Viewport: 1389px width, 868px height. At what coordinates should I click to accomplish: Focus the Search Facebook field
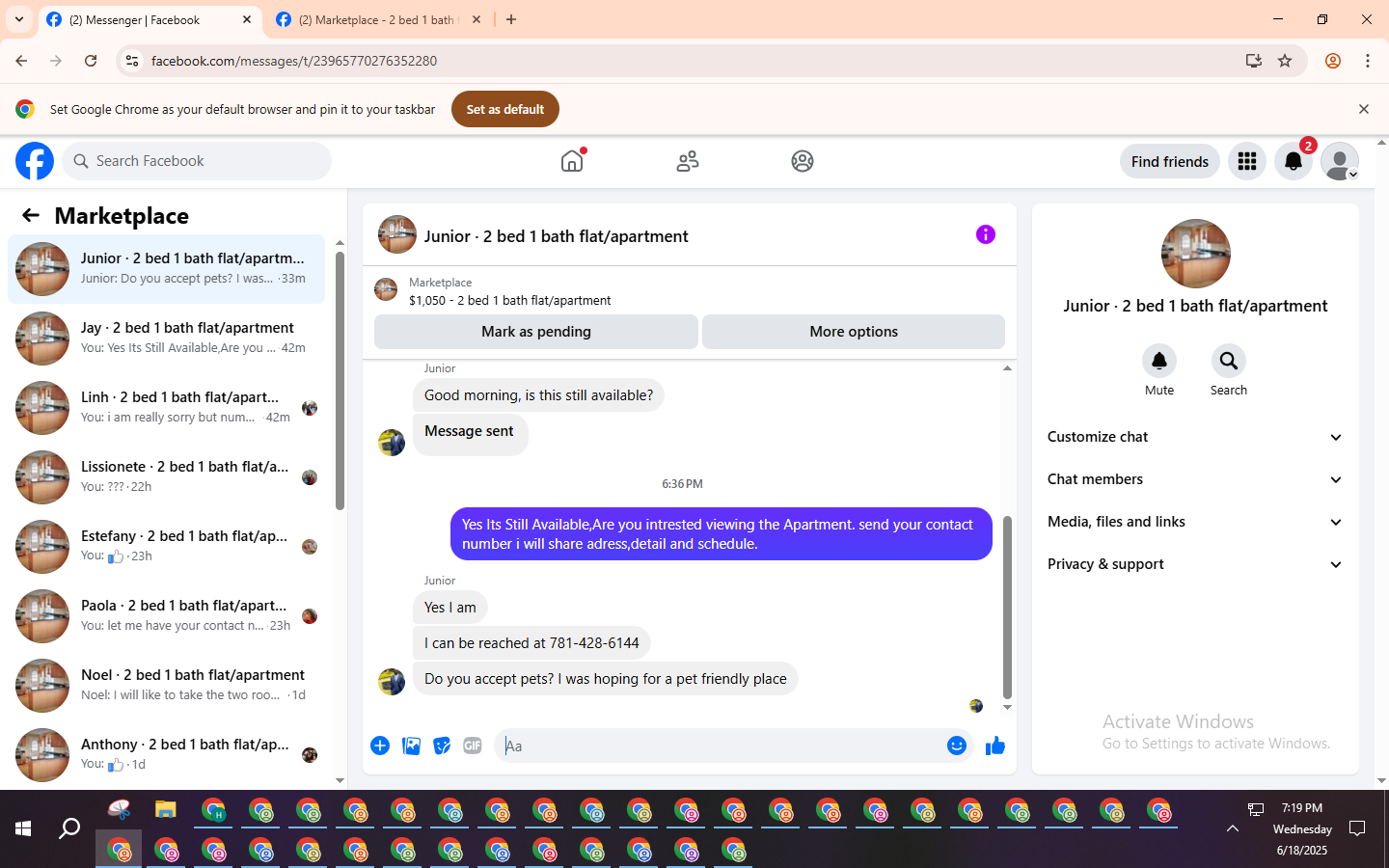pos(197,161)
